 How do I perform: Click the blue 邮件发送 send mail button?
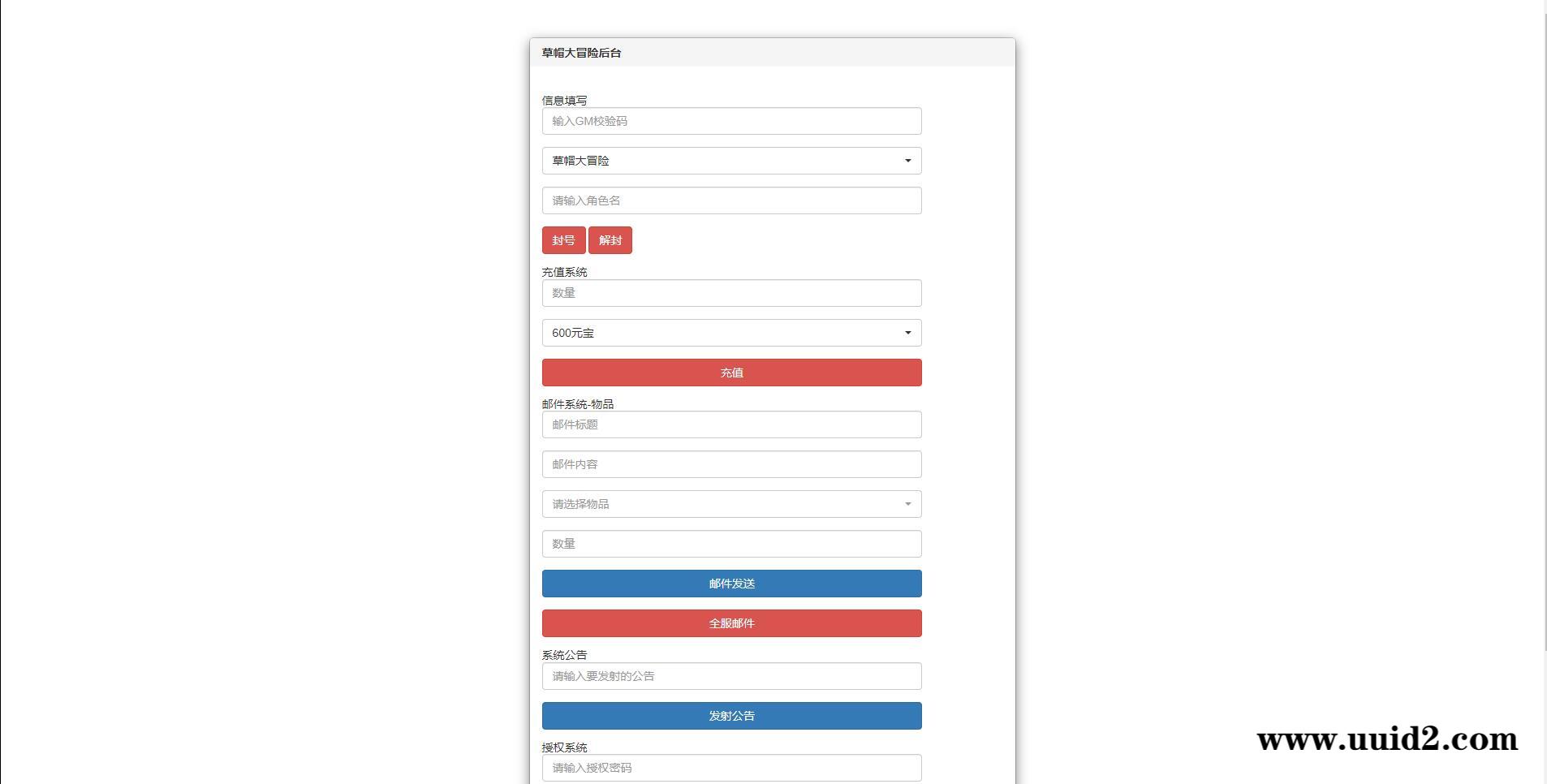[731, 584]
